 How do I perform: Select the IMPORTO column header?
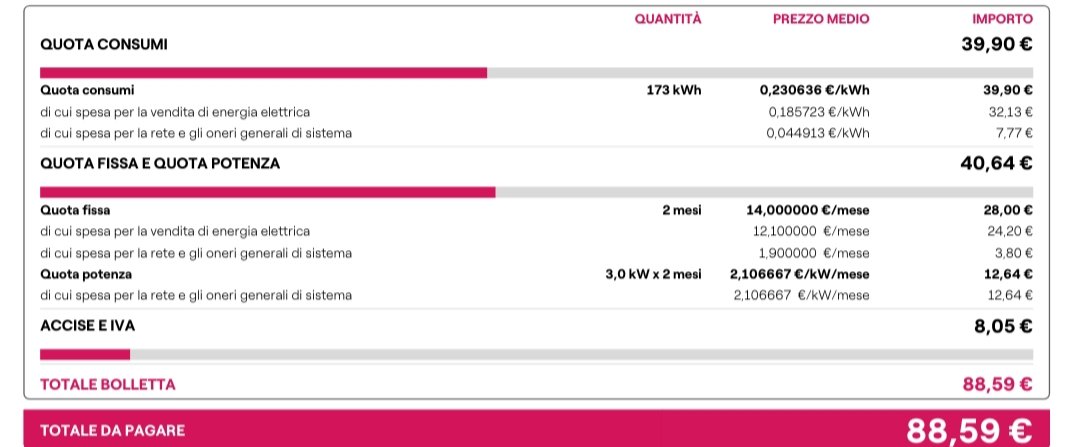click(1002, 19)
